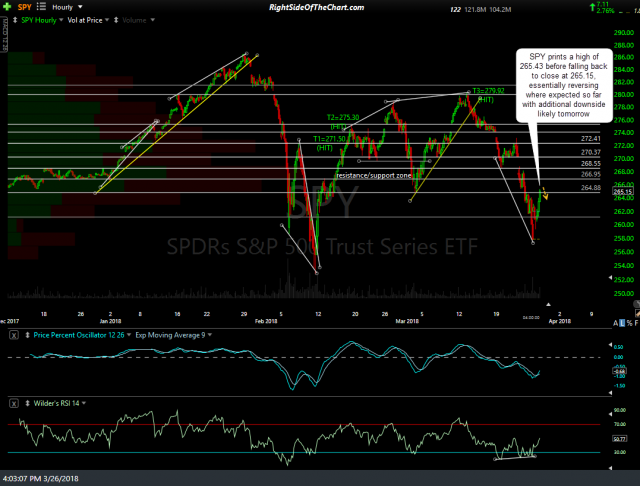
Task: Click the 104.2M volume value
Action: pyautogui.click(x=500, y=9)
